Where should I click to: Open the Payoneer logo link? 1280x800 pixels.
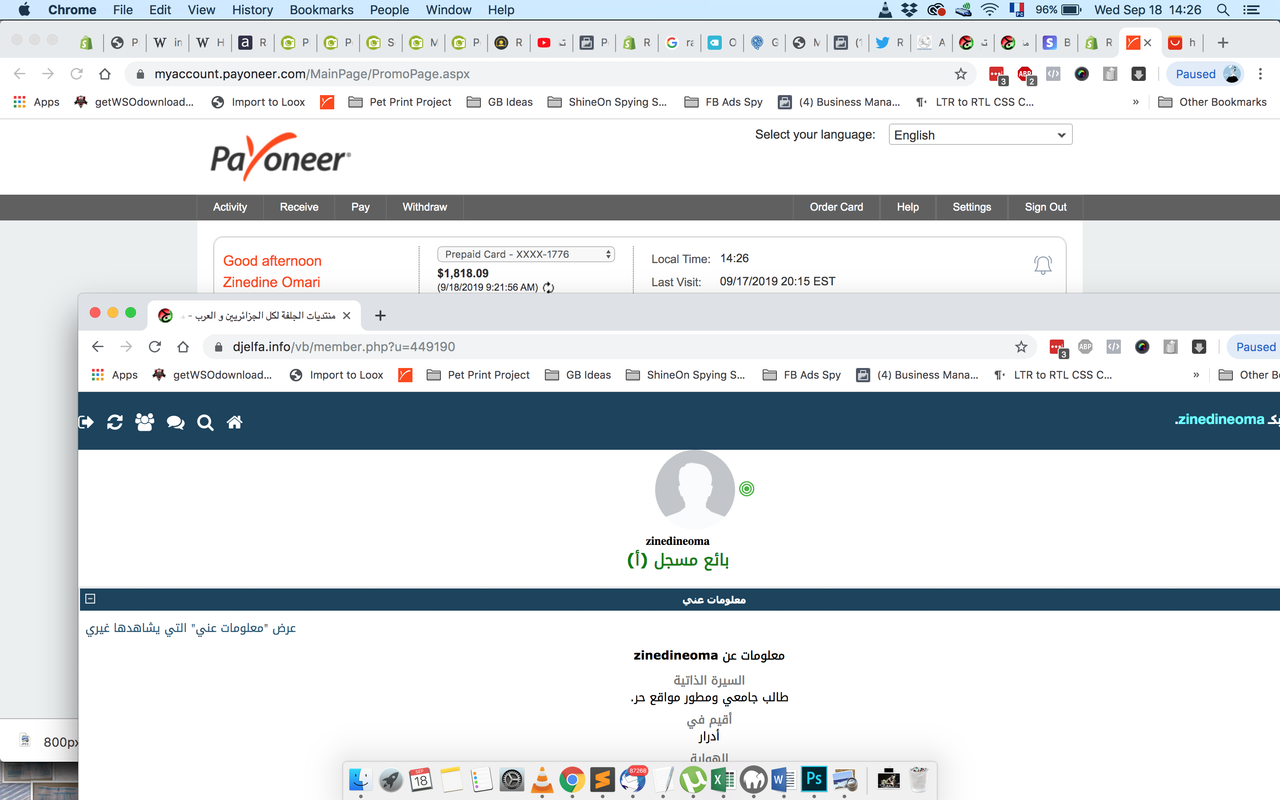pyautogui.click(x=280, y=156)
